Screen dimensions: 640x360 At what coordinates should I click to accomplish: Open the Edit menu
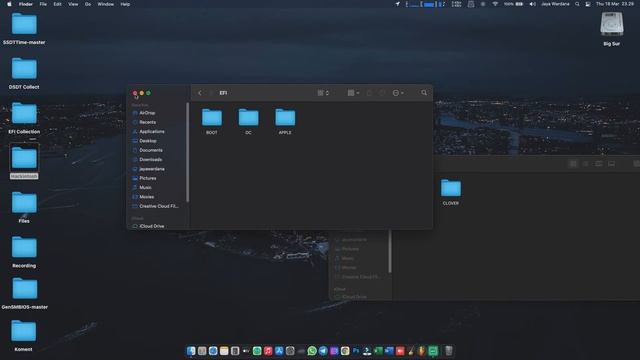click(x=58, y=4)
